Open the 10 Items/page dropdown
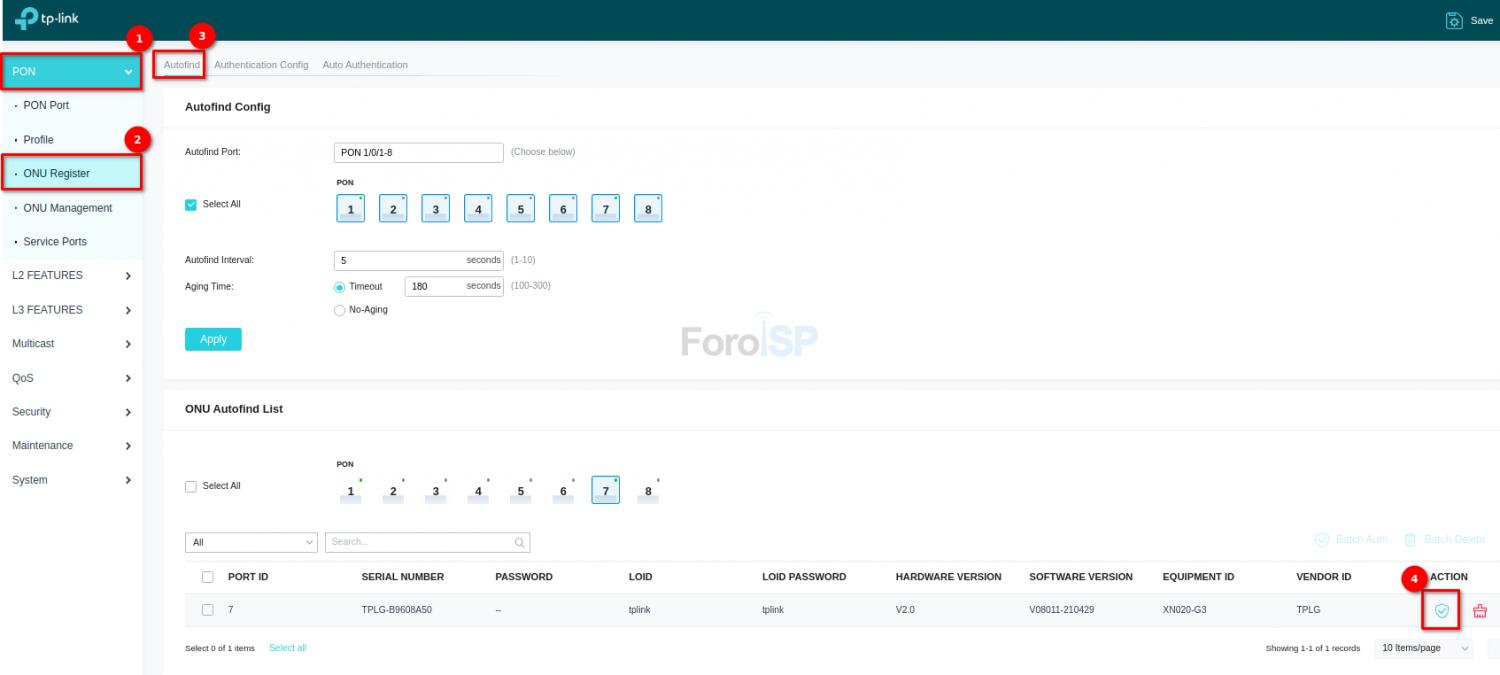Screen dimensions: 1500x675 [x=1423, y=648]
